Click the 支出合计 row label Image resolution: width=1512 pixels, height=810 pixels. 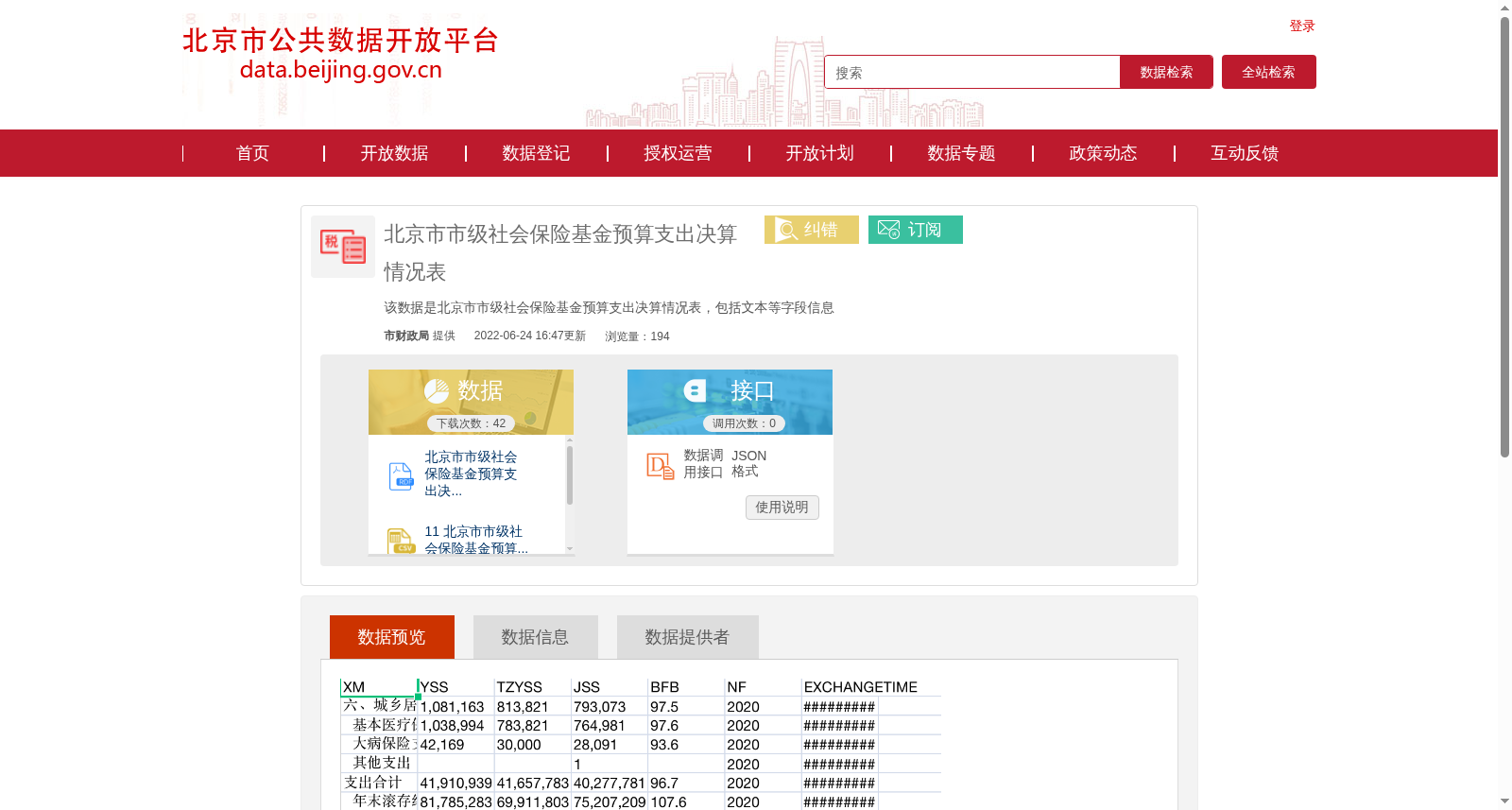pos(373,783)
